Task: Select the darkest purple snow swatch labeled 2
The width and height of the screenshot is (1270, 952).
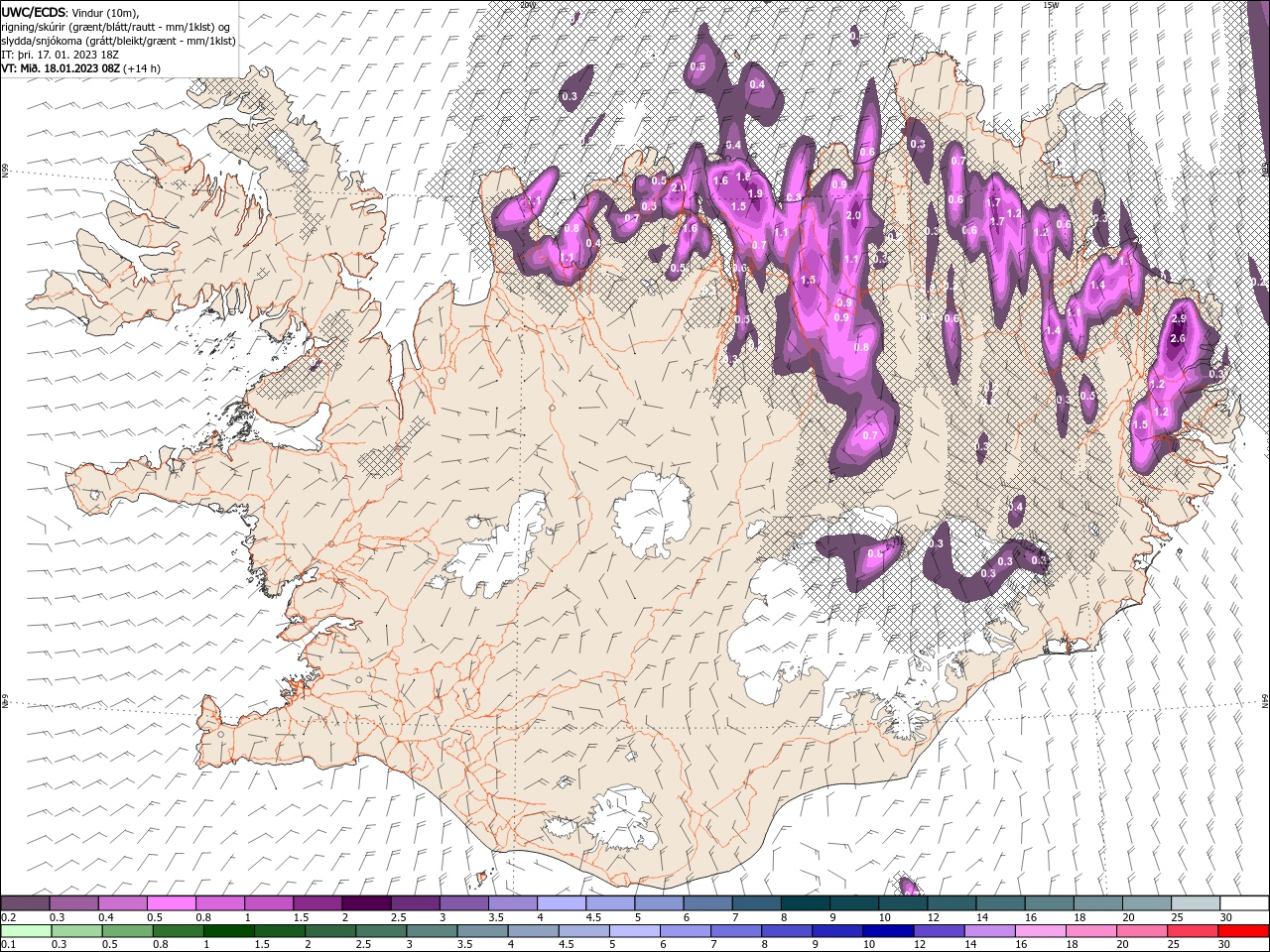Action: [366, 903]
